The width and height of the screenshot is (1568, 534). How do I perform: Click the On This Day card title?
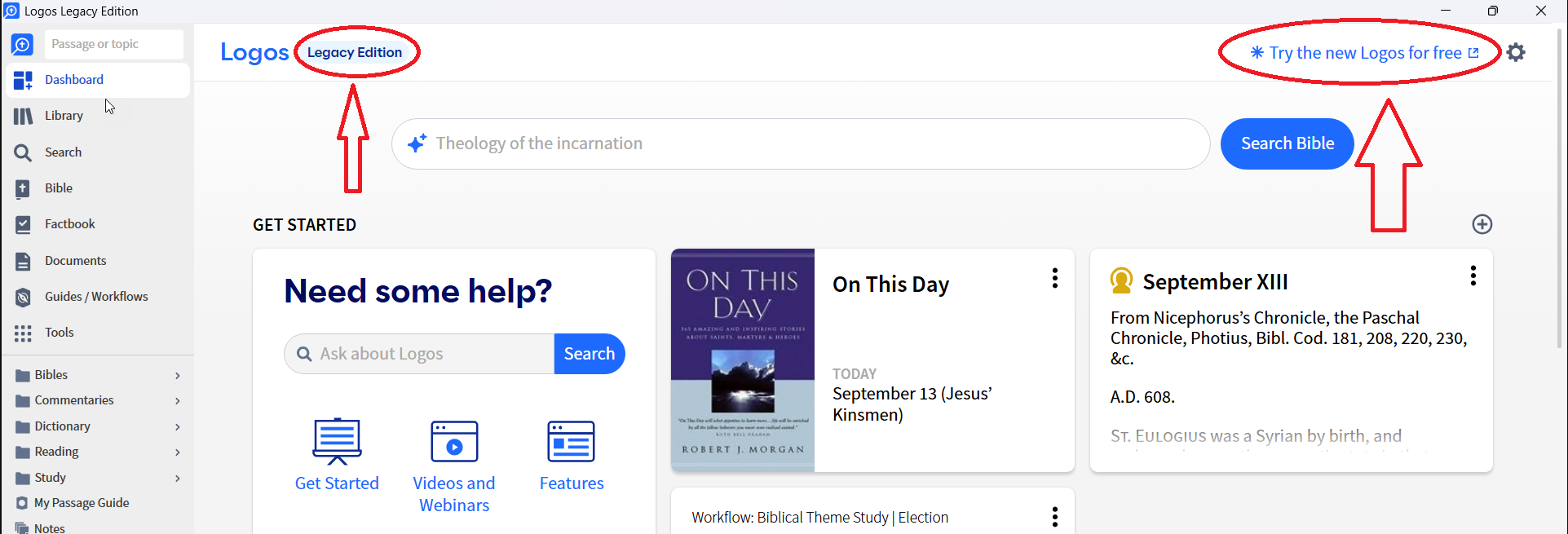[x=890, y=285]
